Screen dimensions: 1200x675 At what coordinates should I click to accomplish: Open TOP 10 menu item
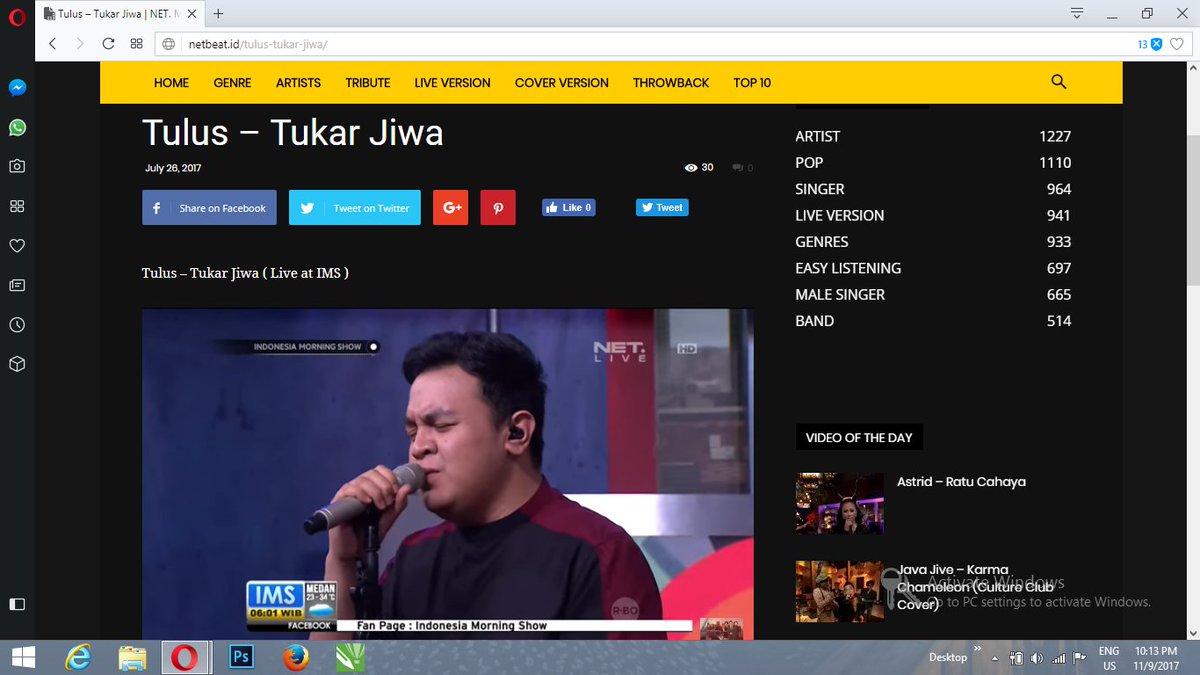pos(752,83)
